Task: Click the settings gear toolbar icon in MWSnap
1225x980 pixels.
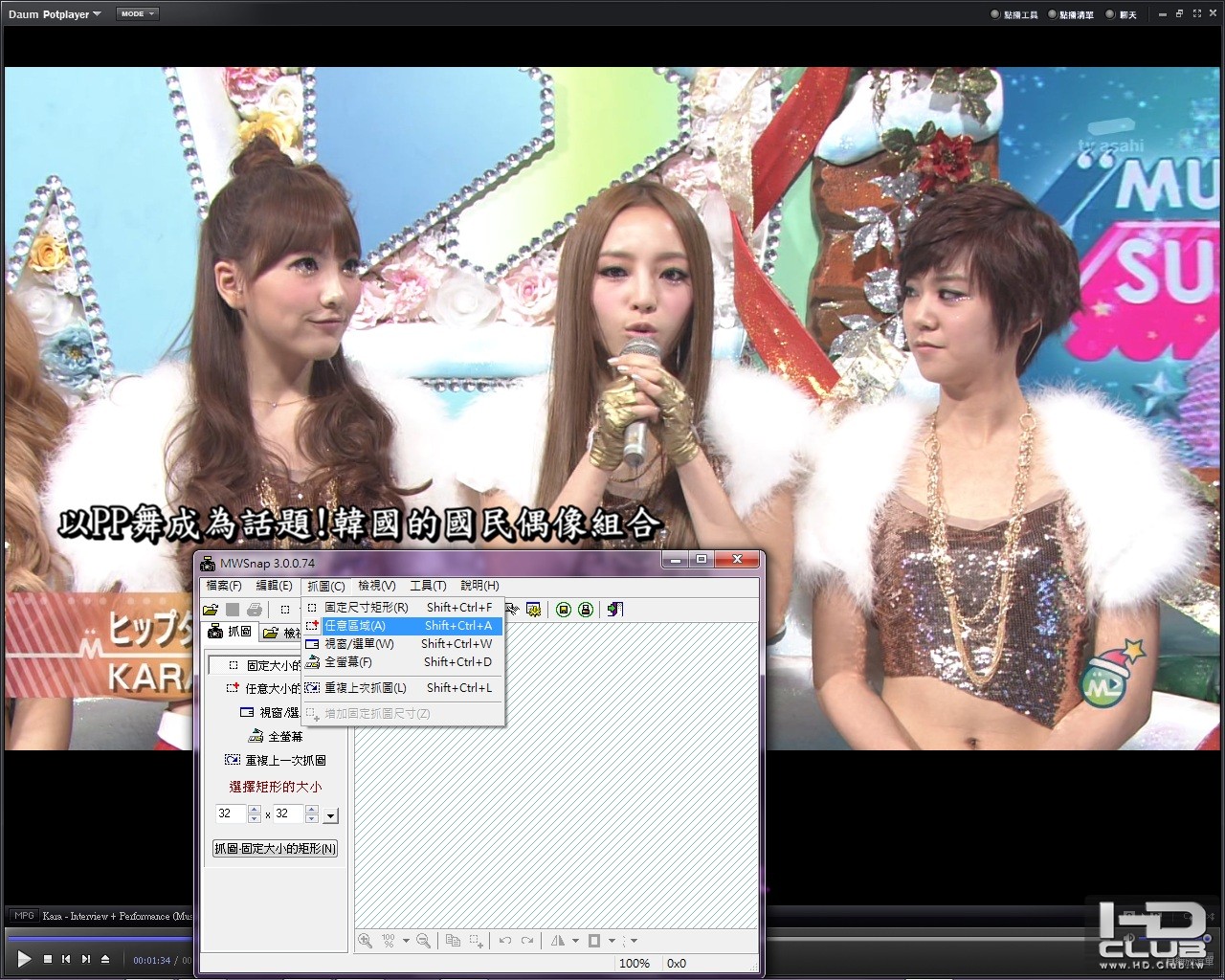Action: click(534, 610)
